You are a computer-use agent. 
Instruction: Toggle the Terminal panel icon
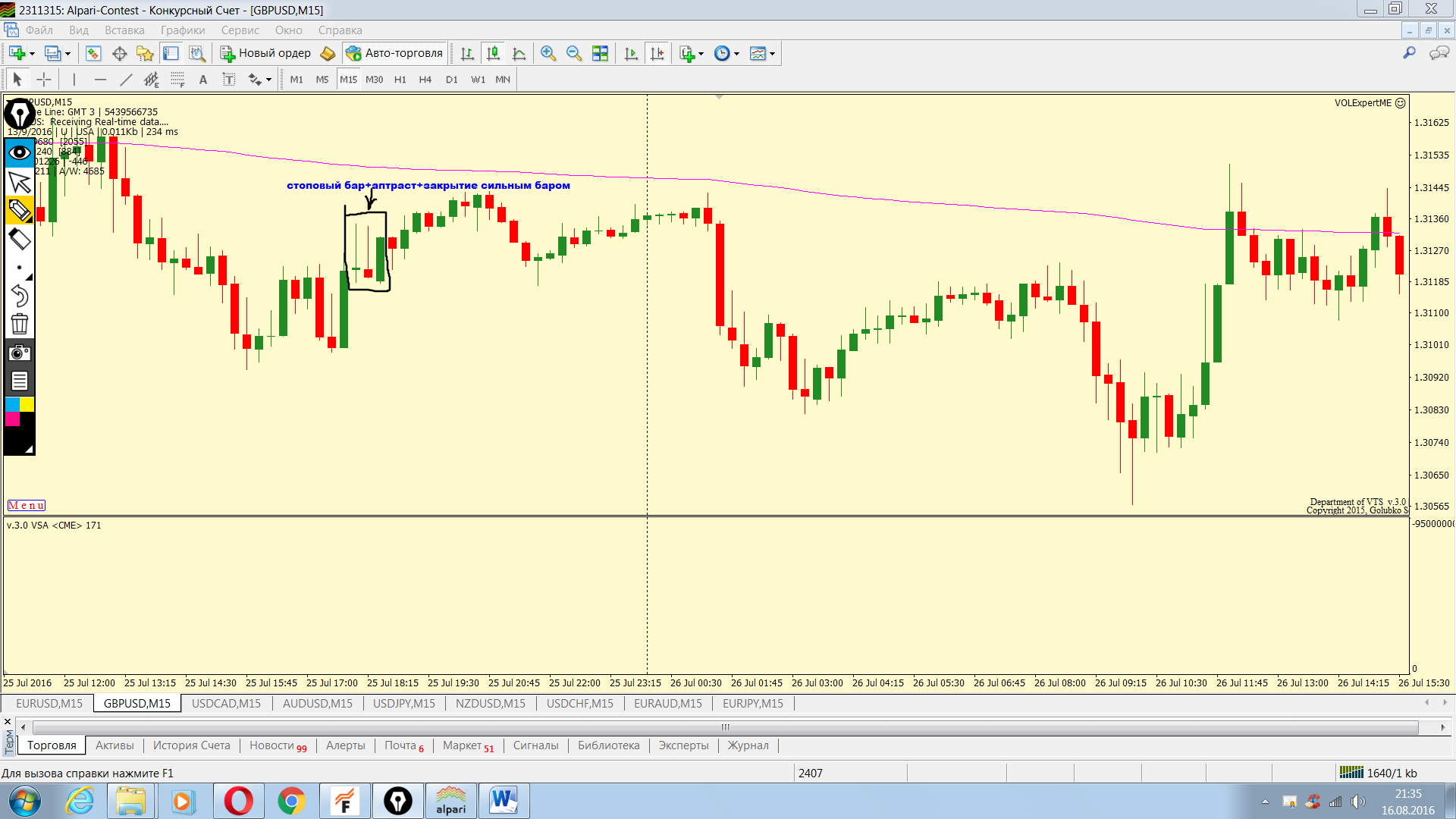171,53
